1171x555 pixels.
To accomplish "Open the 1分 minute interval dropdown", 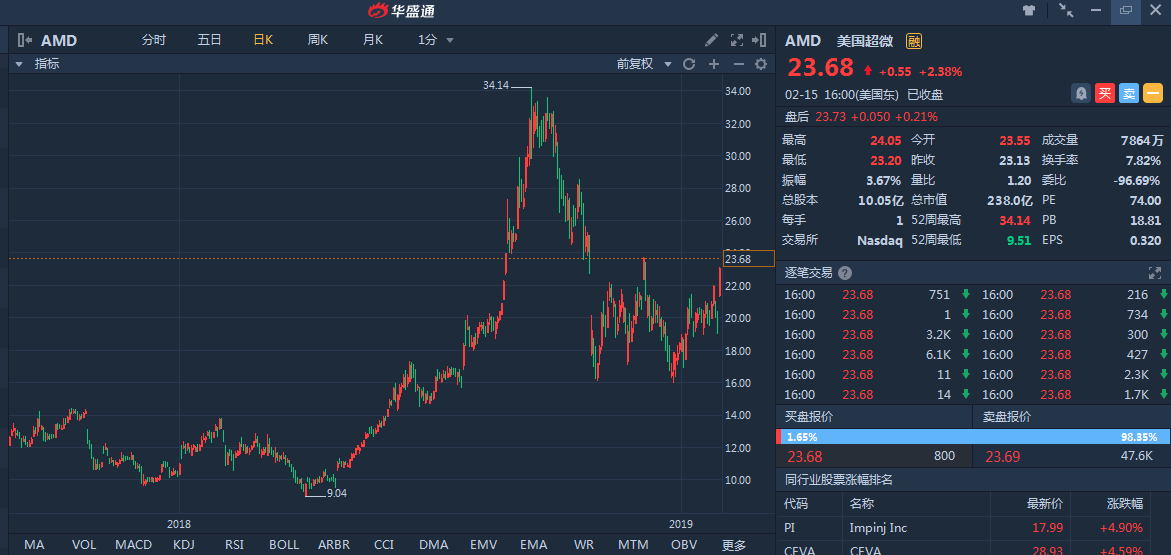I will (435, 40).
